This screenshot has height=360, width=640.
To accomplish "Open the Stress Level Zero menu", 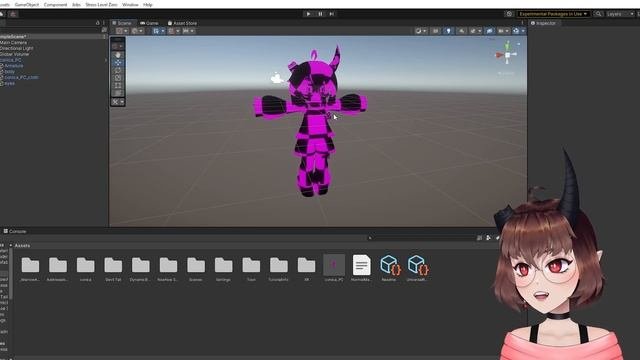I will 101,5.
